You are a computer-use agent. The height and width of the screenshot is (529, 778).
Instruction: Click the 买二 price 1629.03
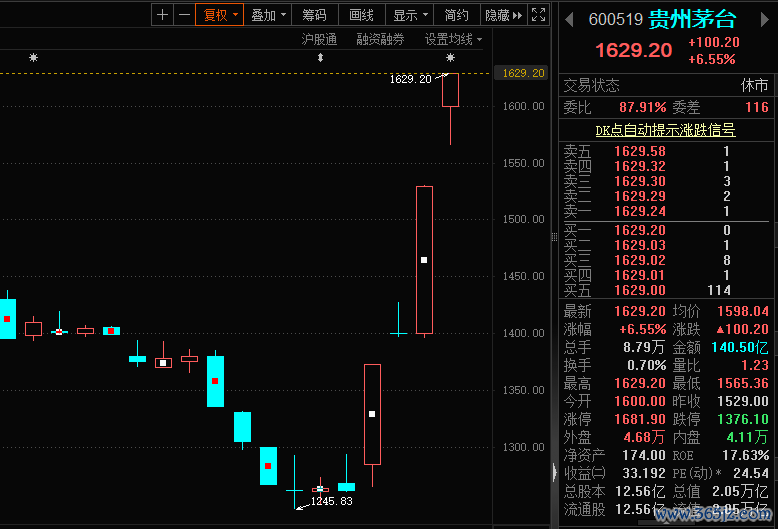[x=640, y=245]
